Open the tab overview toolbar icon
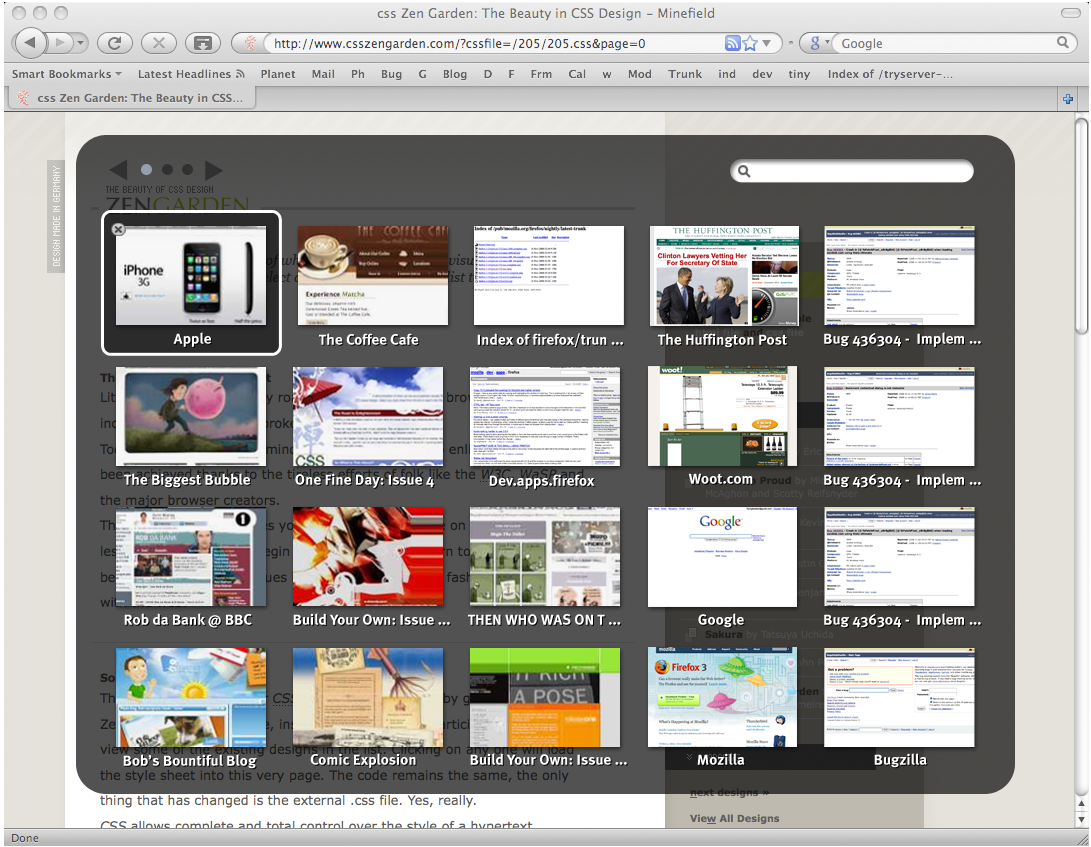 [x=202, y=43]
